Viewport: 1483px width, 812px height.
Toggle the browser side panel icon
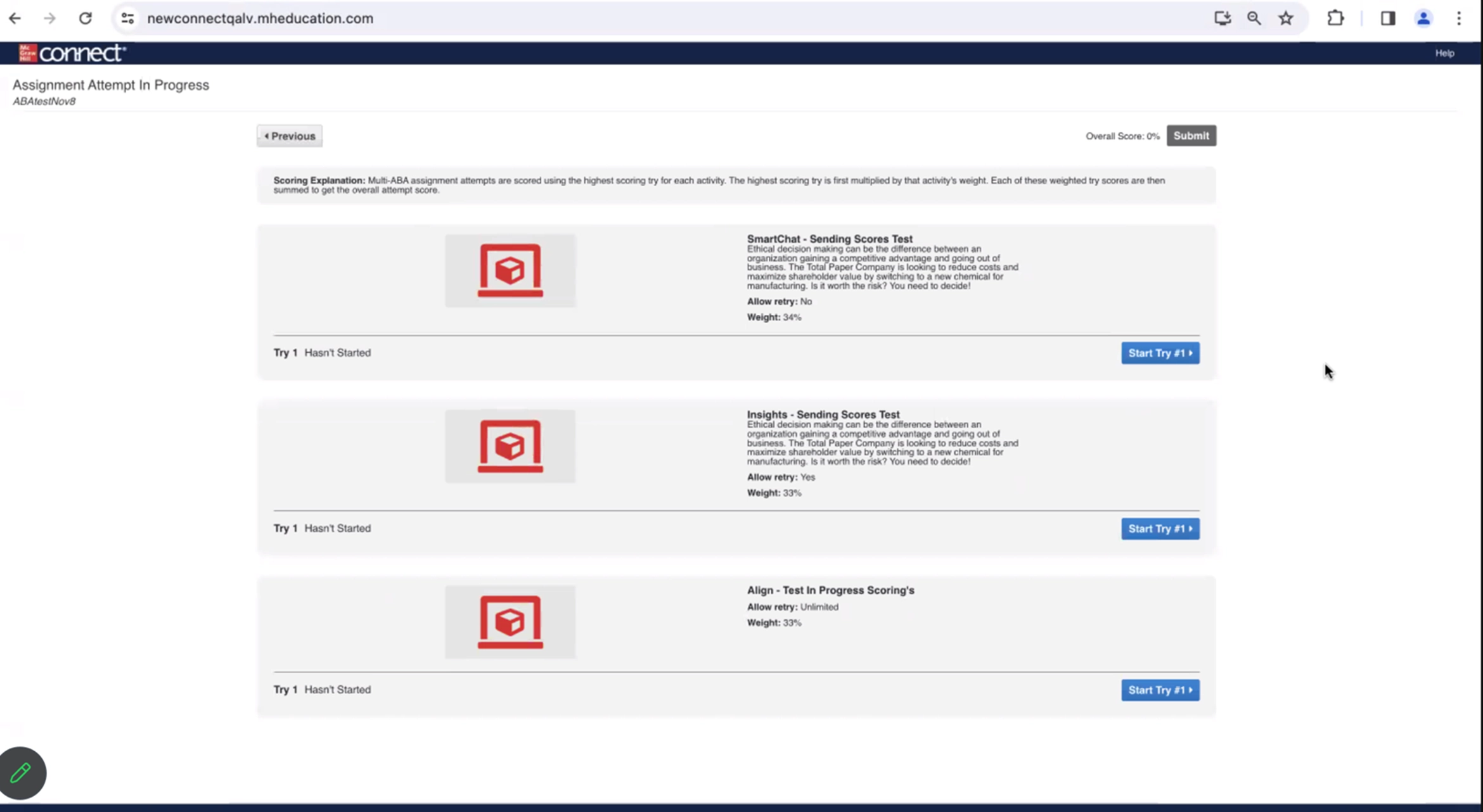[x=1388, y=18]
